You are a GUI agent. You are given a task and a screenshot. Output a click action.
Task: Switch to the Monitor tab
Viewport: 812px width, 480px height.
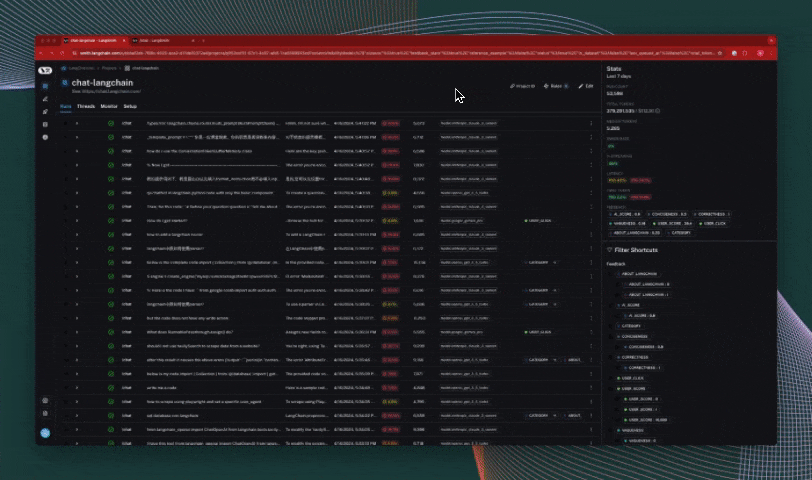pos(109,105)
